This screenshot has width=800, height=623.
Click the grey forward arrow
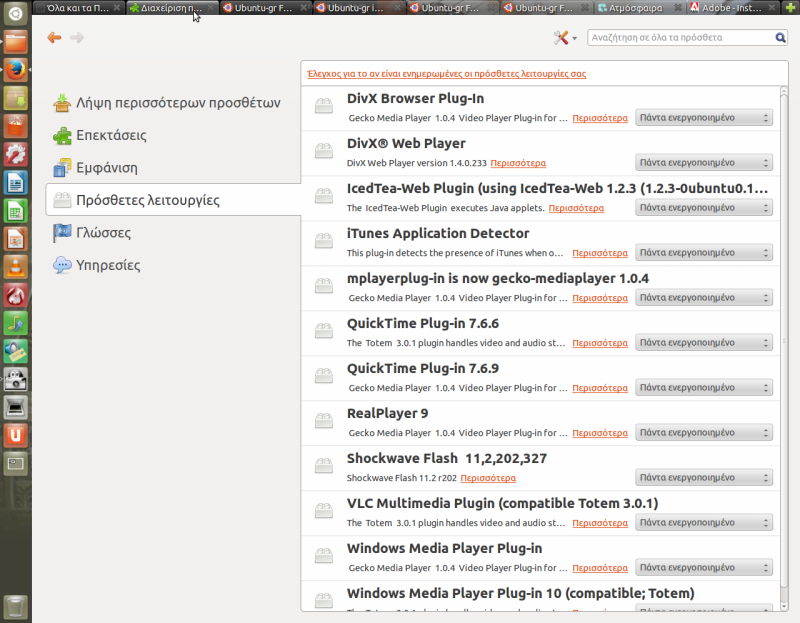click(x=77, y=37)
